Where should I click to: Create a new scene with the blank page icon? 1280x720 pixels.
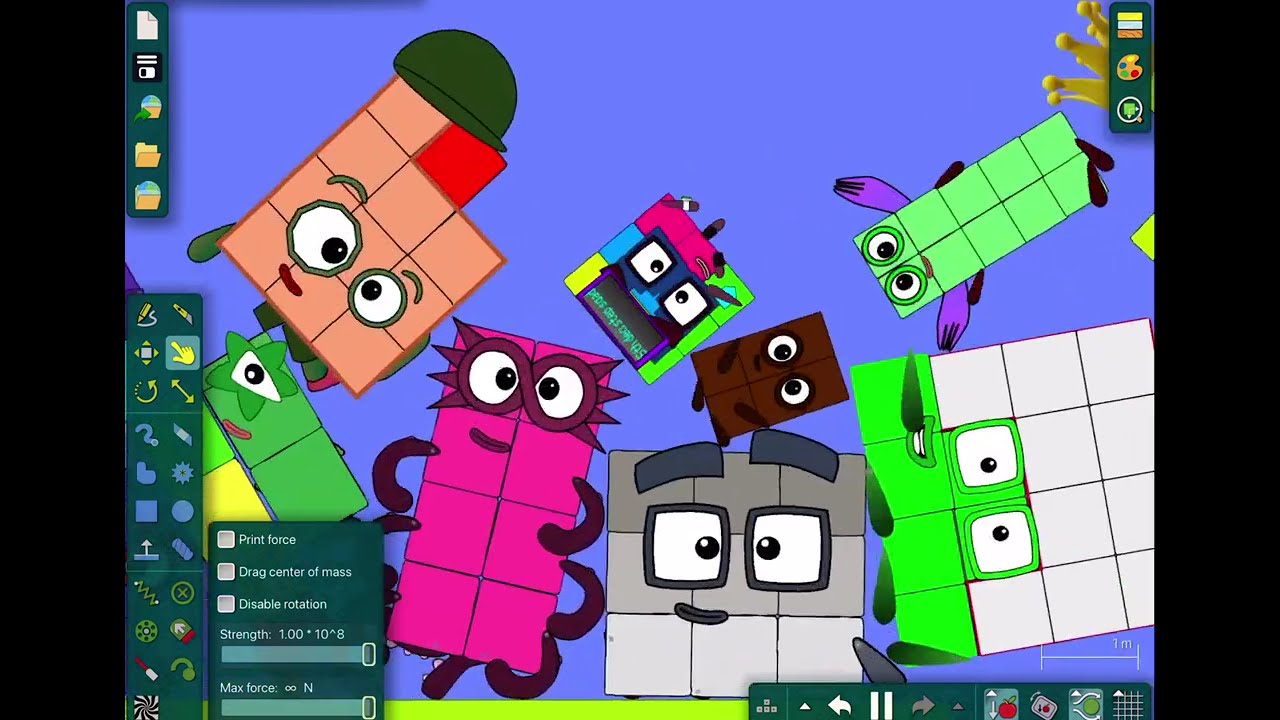147,25
